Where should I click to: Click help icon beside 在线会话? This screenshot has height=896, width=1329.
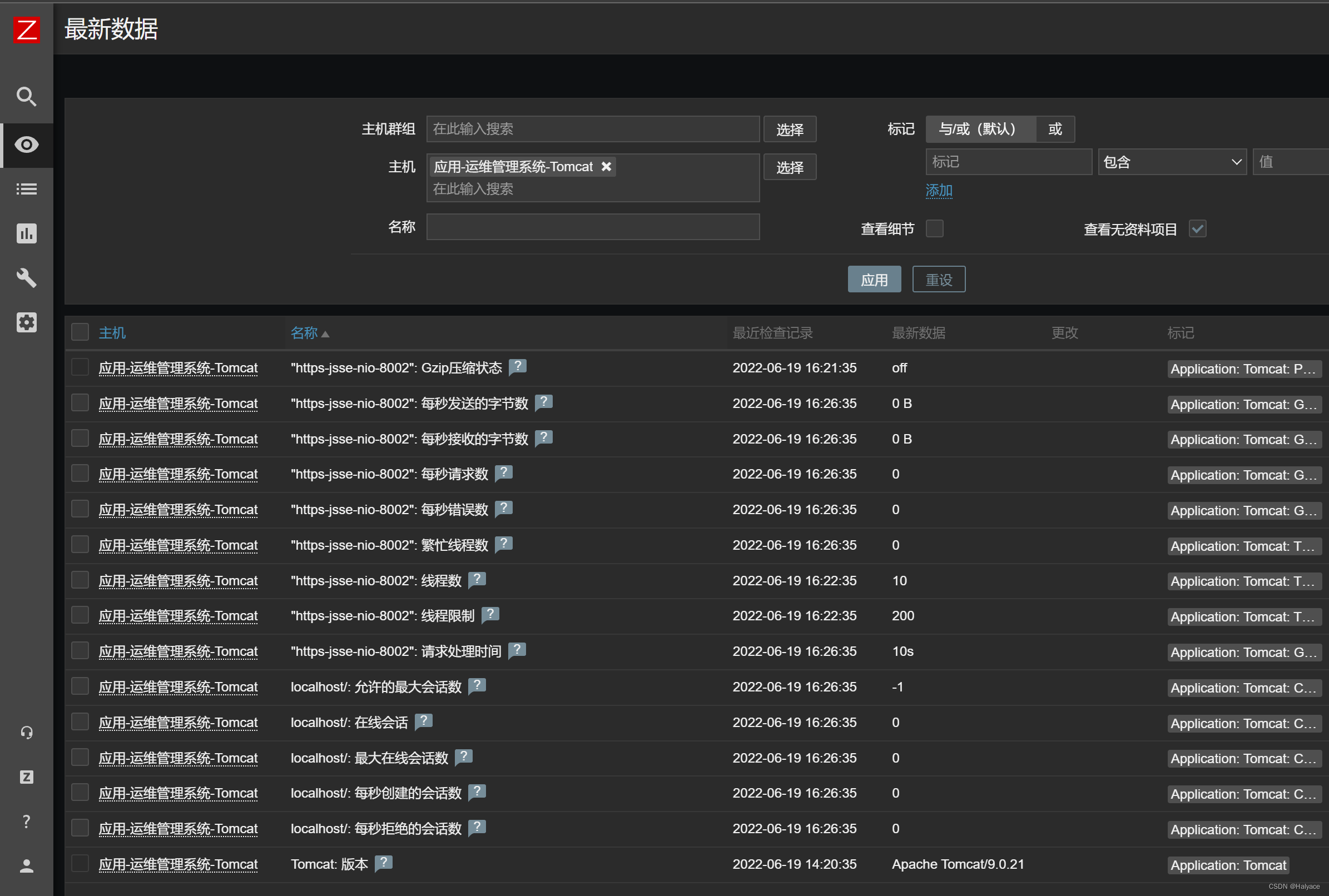point(424,721)
